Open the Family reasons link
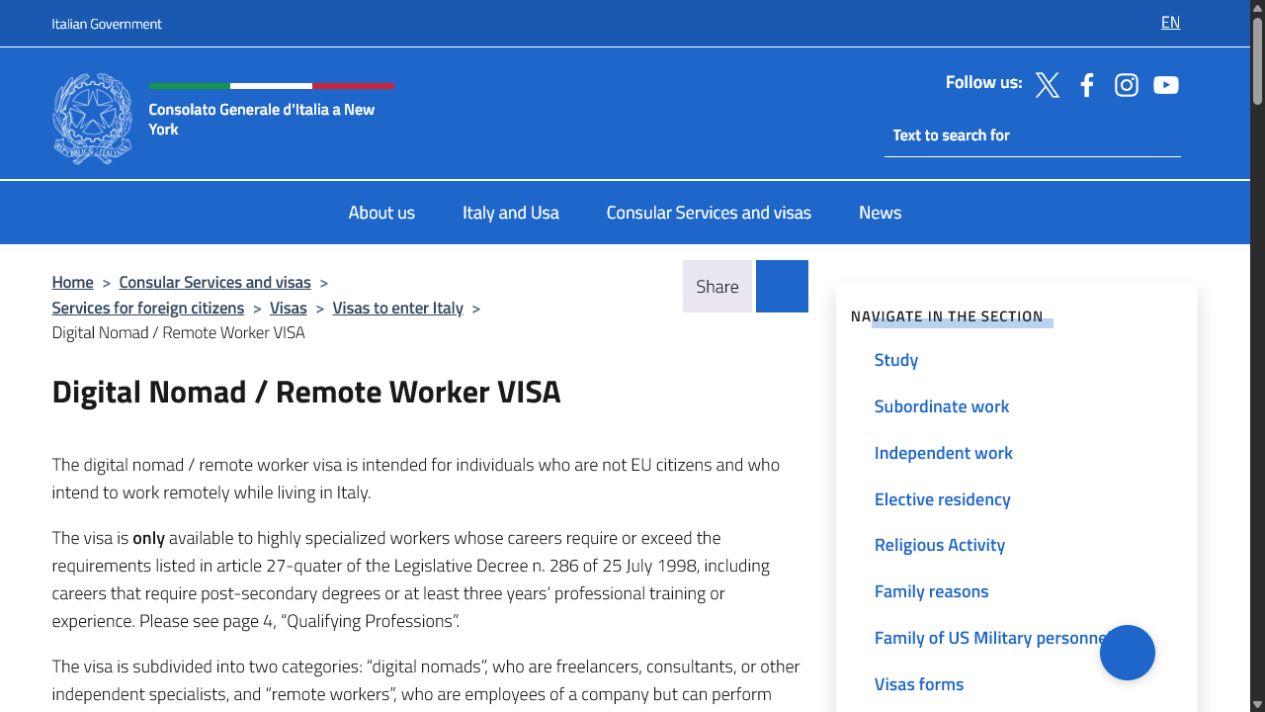Image resolution: width=1265 pixels, height=712 pixels. (931, 591)
